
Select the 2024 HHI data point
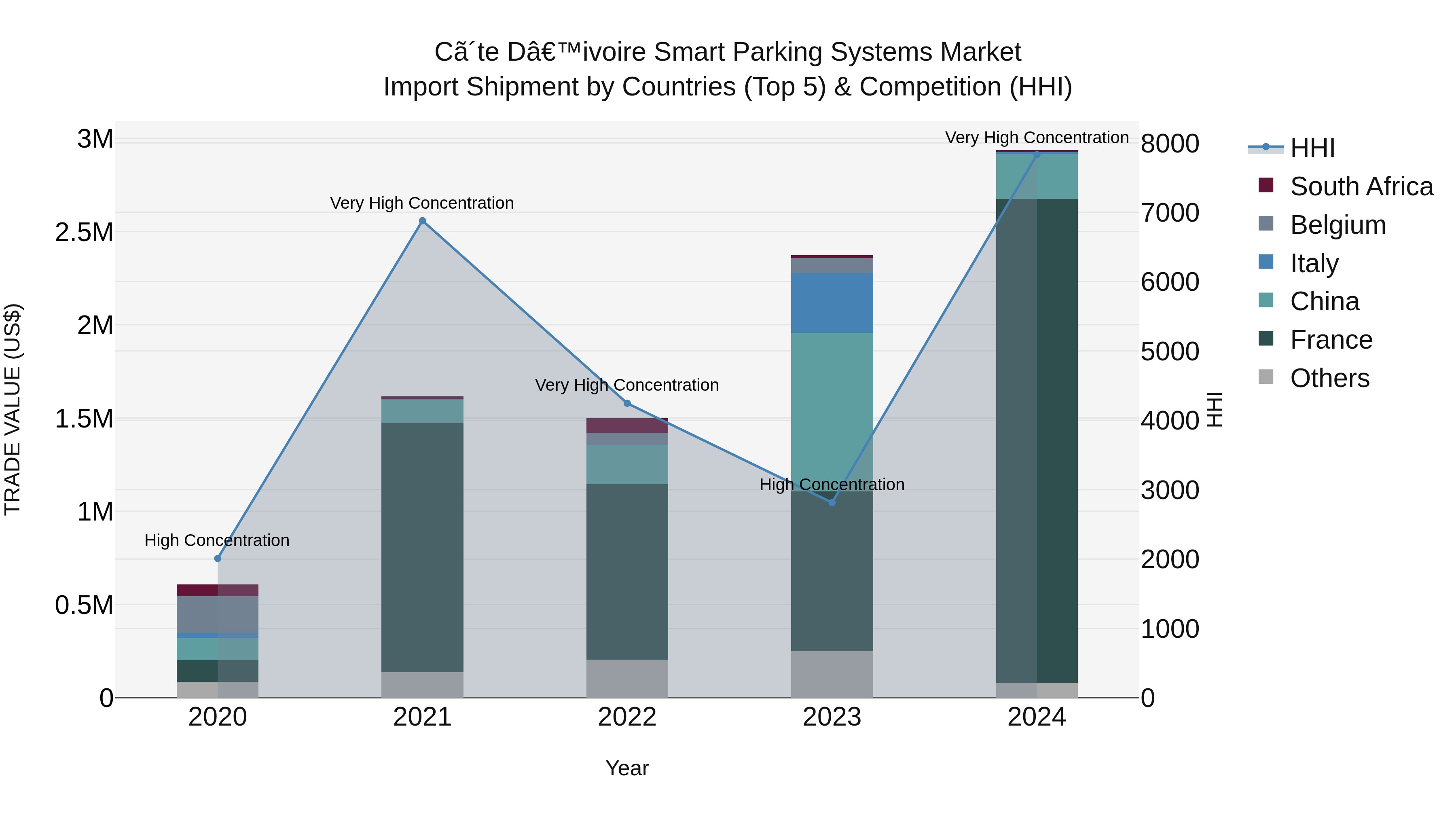pos(1037,155)
